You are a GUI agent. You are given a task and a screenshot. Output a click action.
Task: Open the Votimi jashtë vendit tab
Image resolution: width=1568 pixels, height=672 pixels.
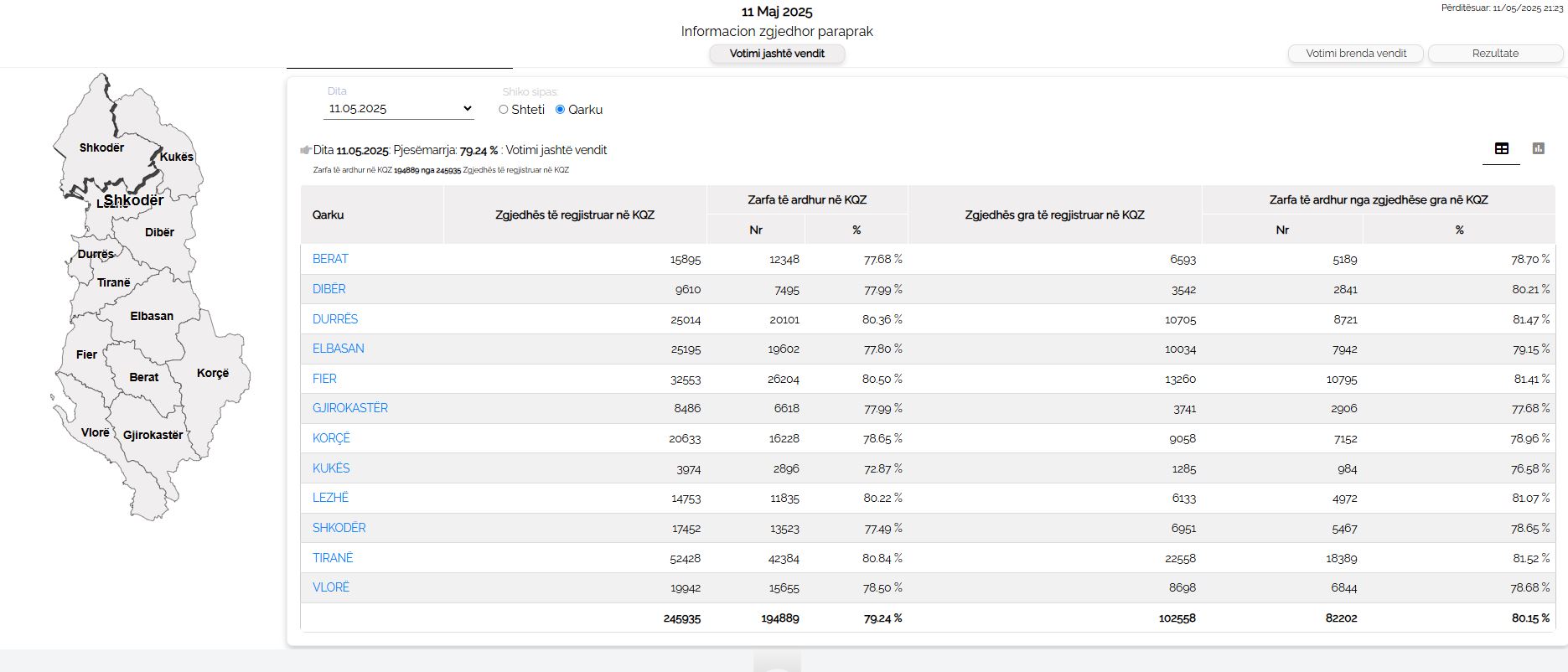[777, 54]
